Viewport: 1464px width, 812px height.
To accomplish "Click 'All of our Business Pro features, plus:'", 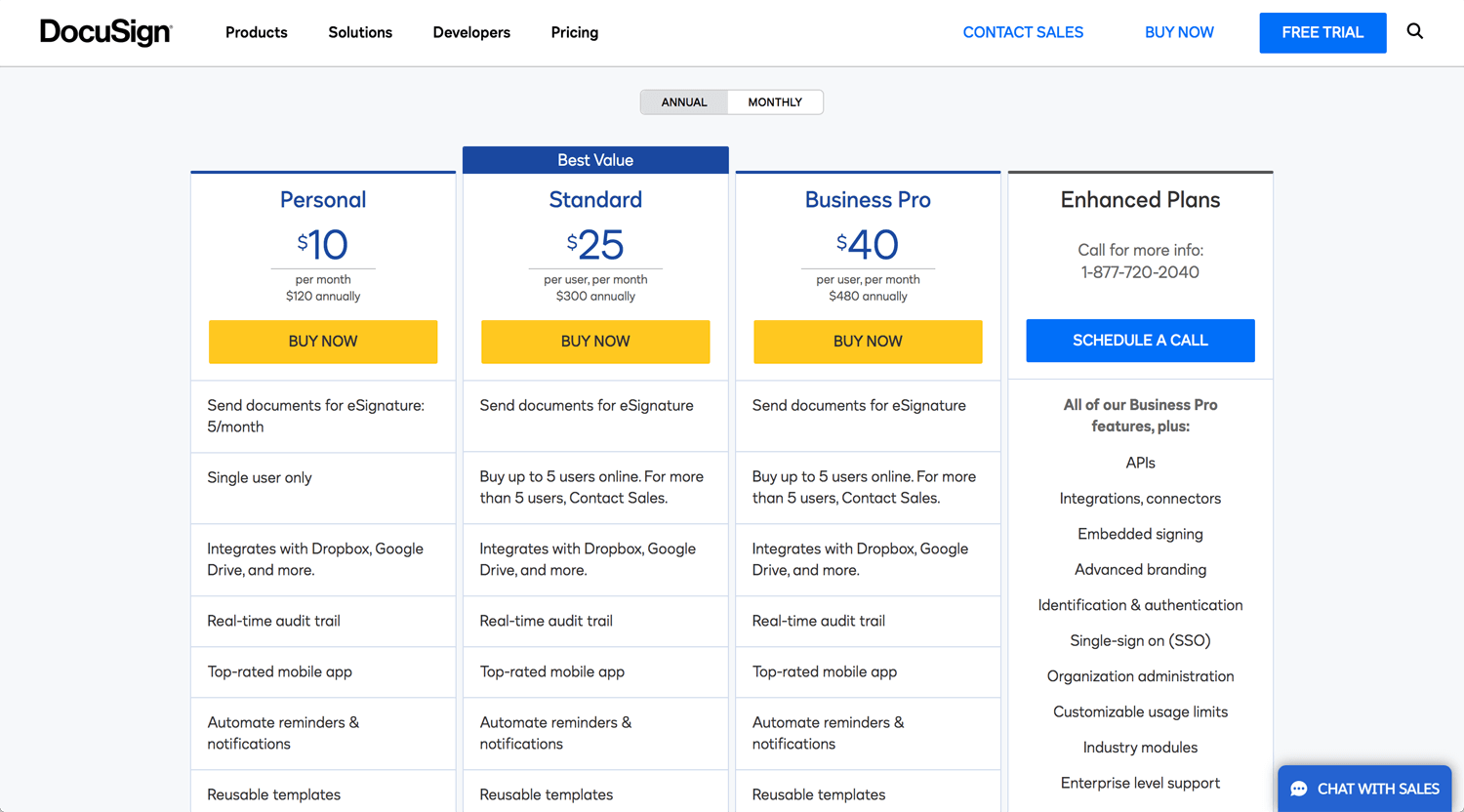I will click(1140, 416).
